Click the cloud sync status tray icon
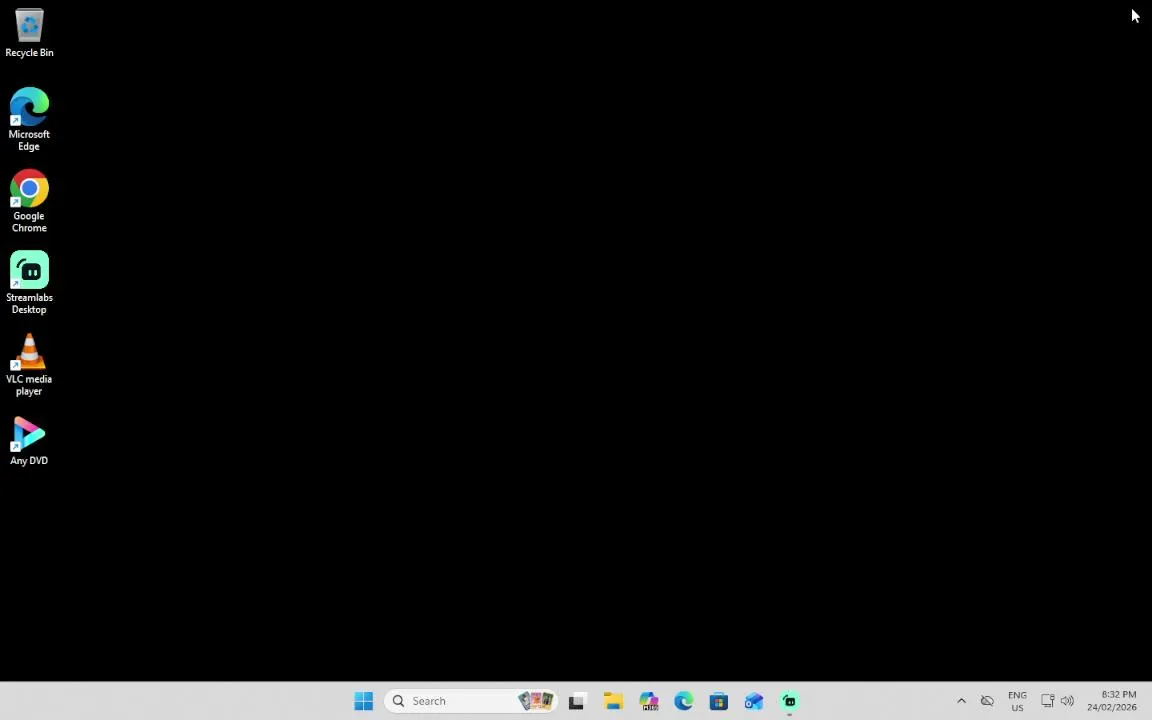This screenshot has height=720, width=1152. pos(987,701)
